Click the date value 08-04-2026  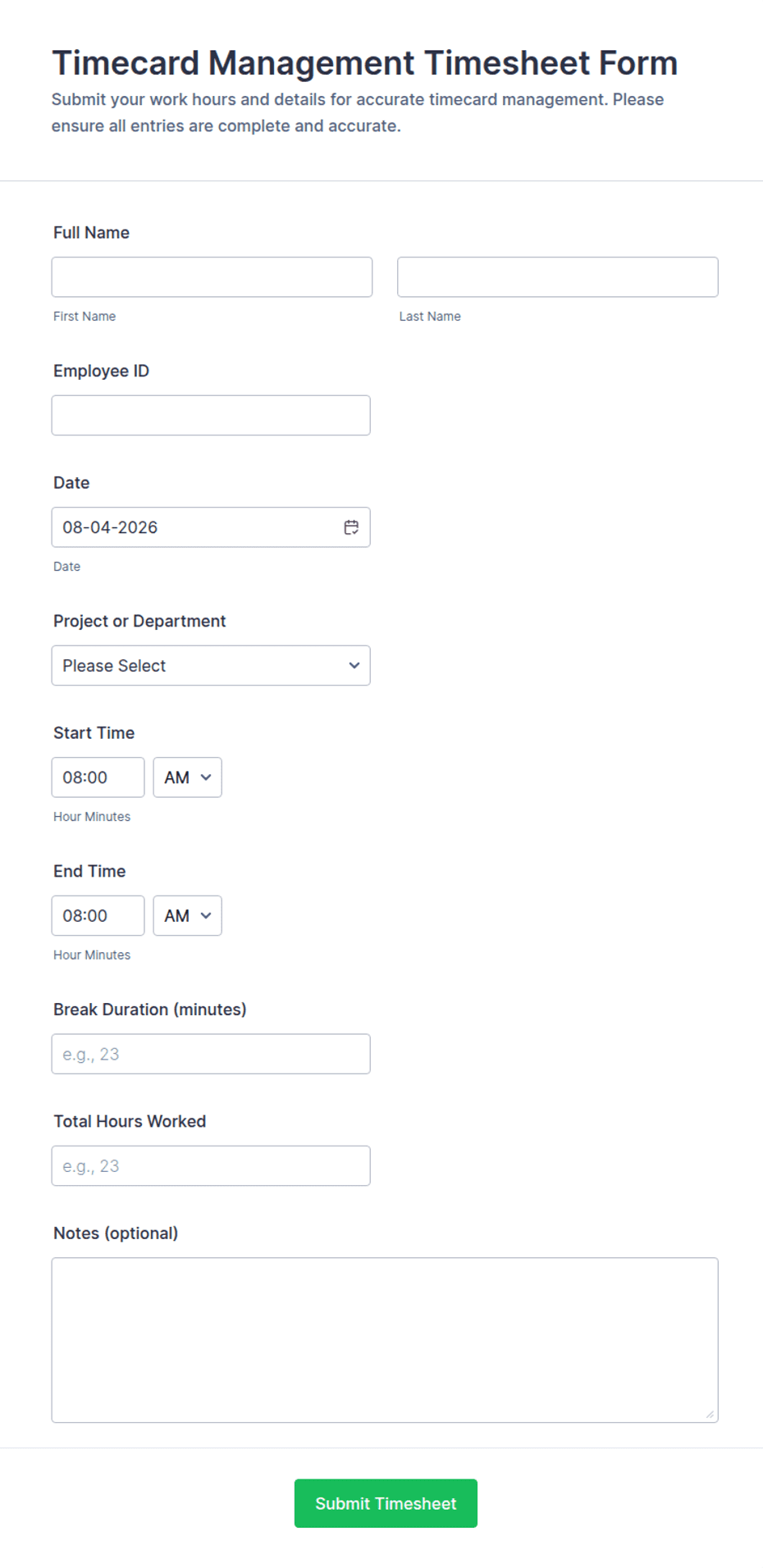click(x=110, y=527)
